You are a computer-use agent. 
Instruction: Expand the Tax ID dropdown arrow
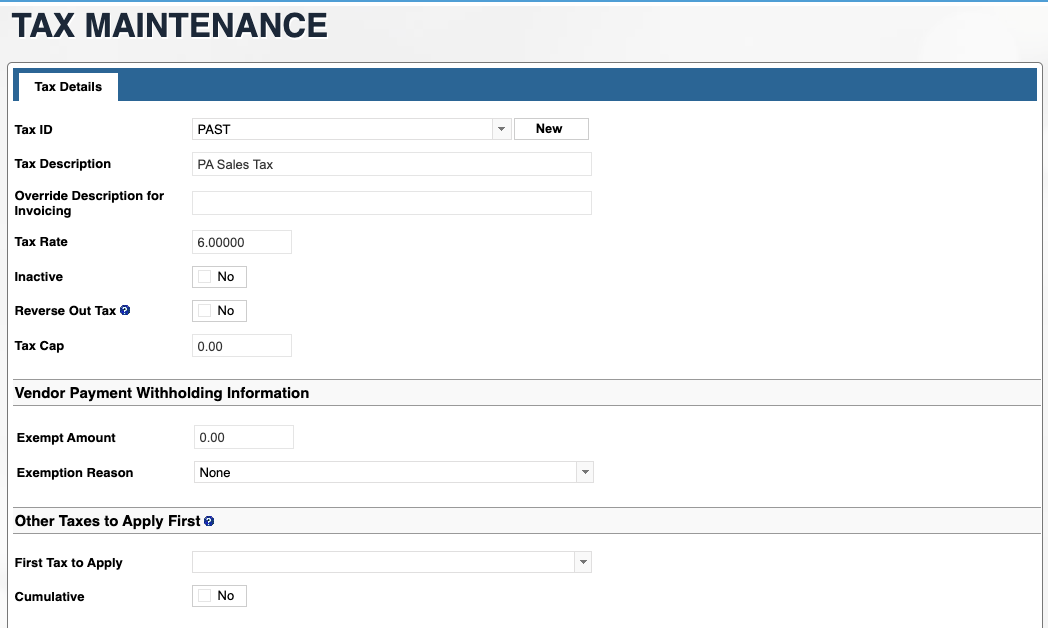[501, 129]
